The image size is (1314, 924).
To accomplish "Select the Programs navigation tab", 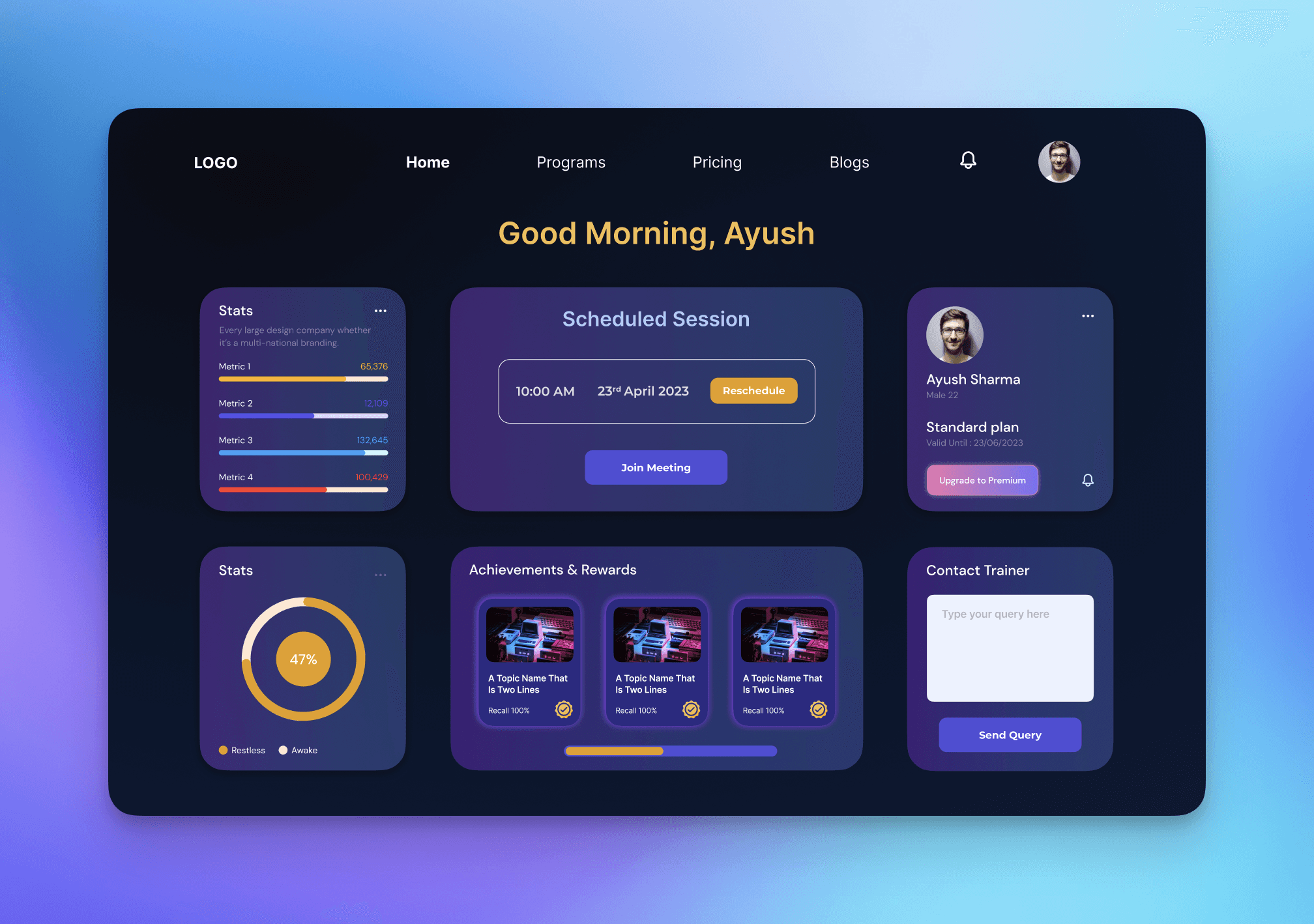I will (571, 162).
